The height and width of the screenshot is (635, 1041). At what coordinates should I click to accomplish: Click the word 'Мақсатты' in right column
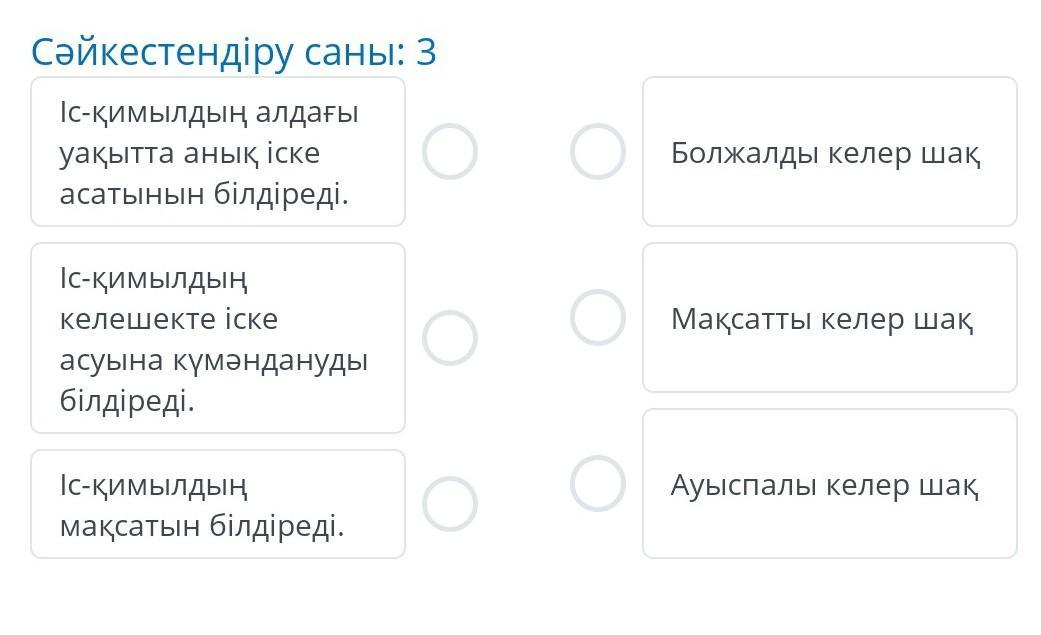click(742, 319)
